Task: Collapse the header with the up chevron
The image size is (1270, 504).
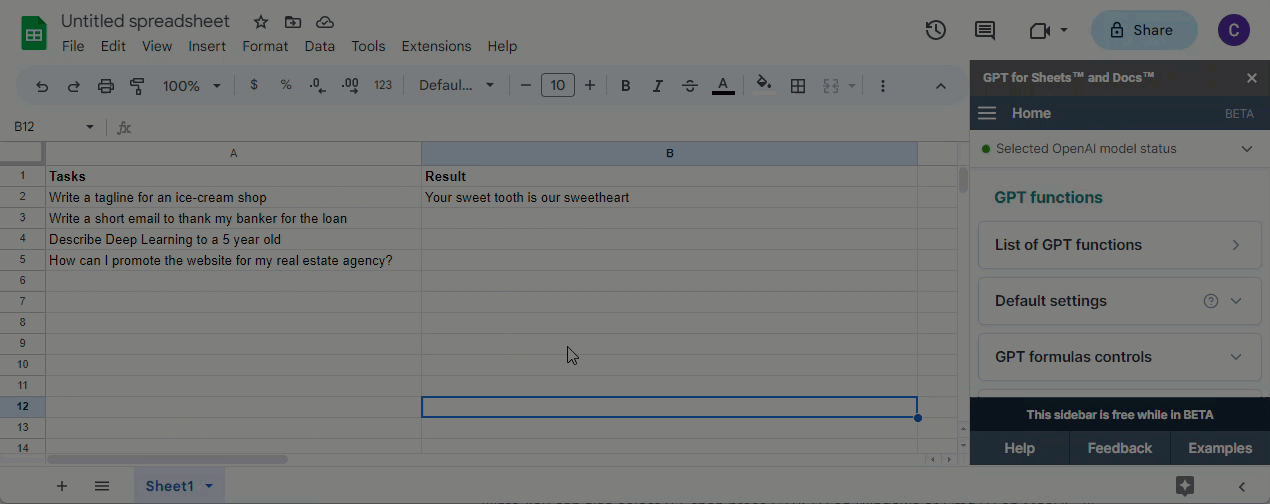Action: (941, 86)
